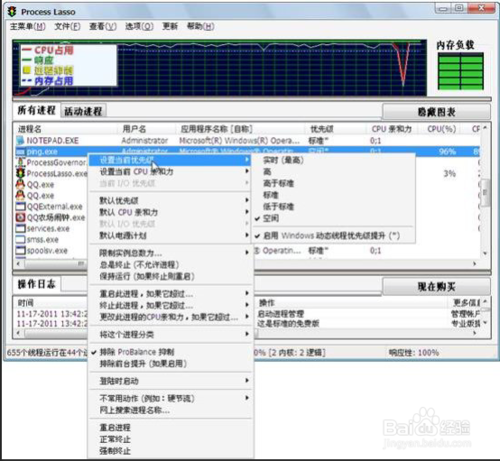Click the QQ农场闹钟.exe icon
Image resolution: width=500 pixels, height=461 pixels.
point(21,217)
